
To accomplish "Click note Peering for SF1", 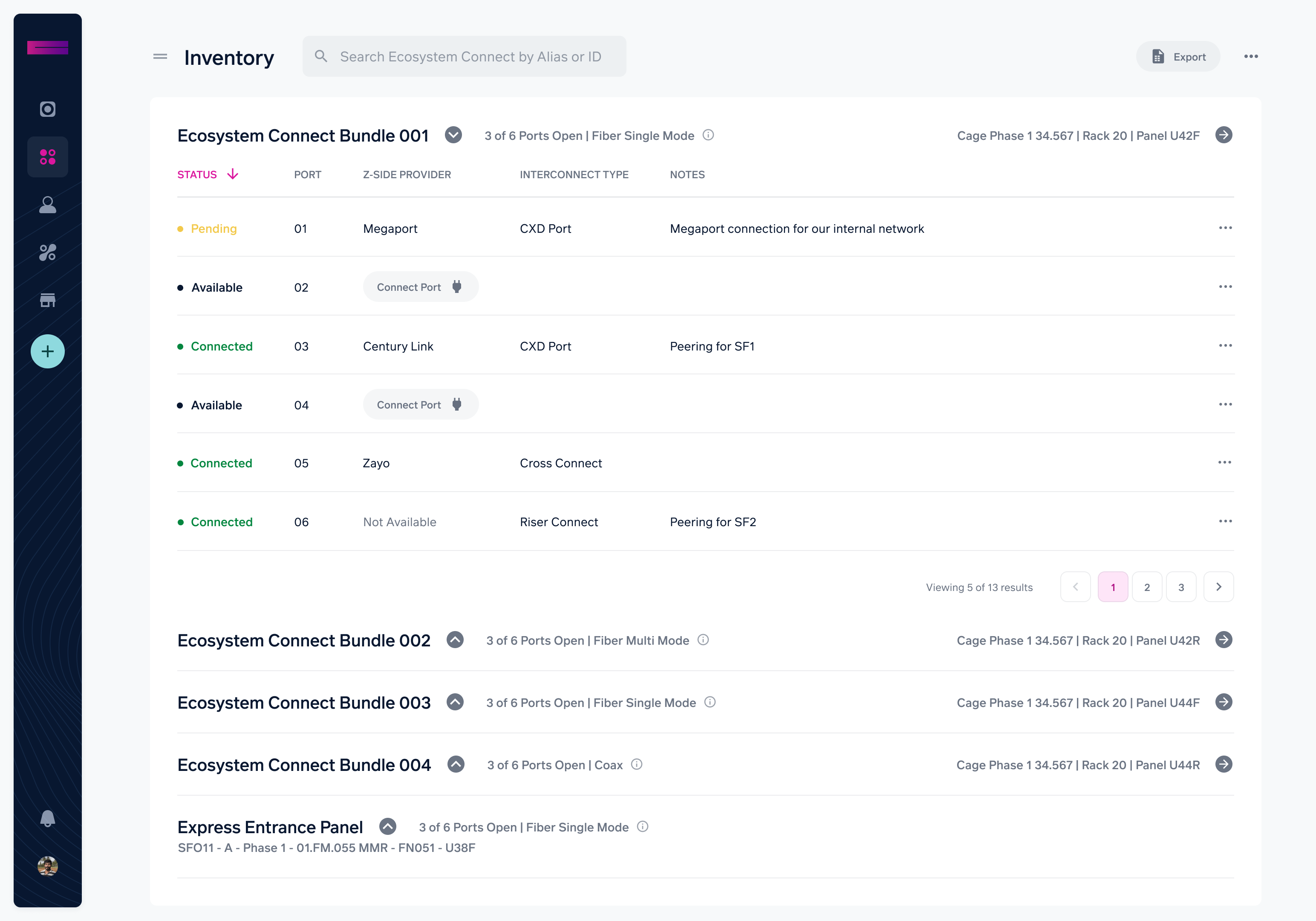I will 713,346.
